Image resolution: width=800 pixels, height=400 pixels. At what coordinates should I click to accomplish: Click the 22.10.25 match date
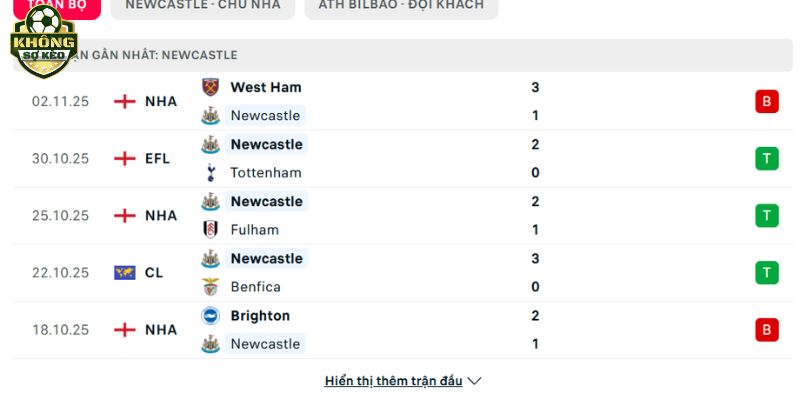click(60, 272)
